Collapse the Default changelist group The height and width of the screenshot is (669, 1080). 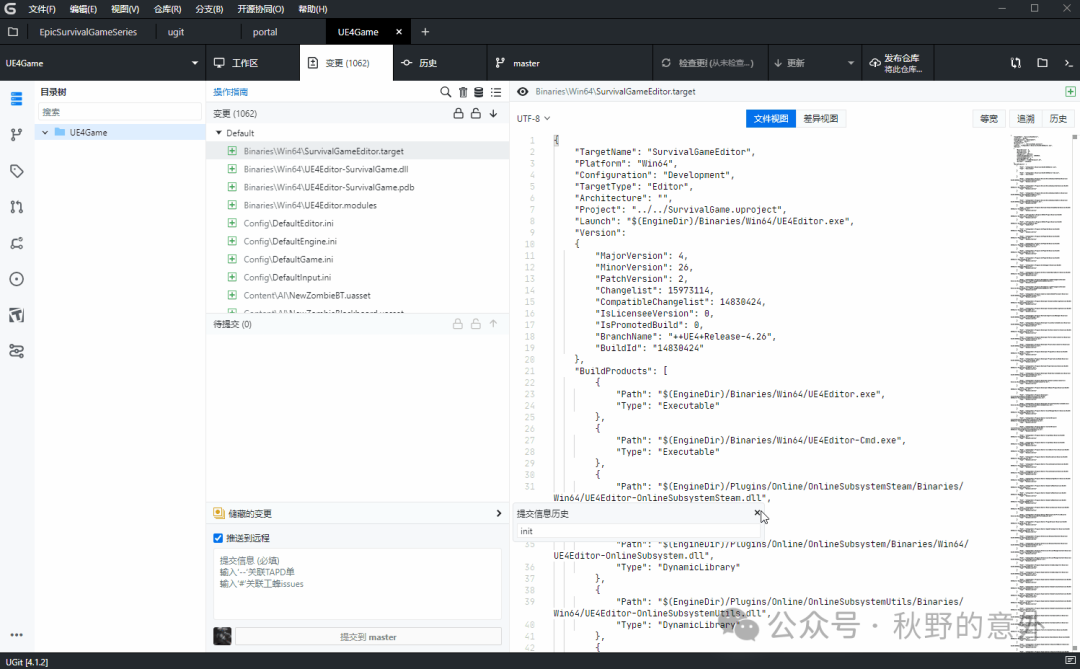[219, 133]
